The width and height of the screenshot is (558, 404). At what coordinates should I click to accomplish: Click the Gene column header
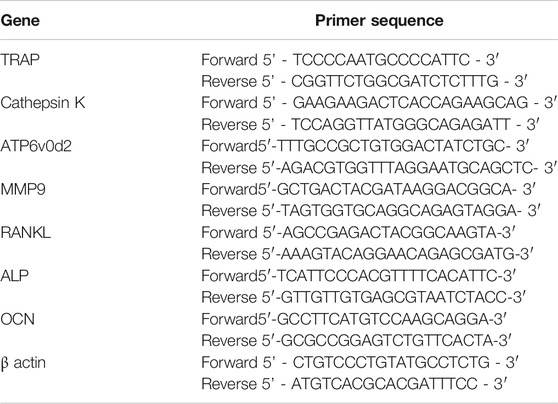tap(20, 21)
